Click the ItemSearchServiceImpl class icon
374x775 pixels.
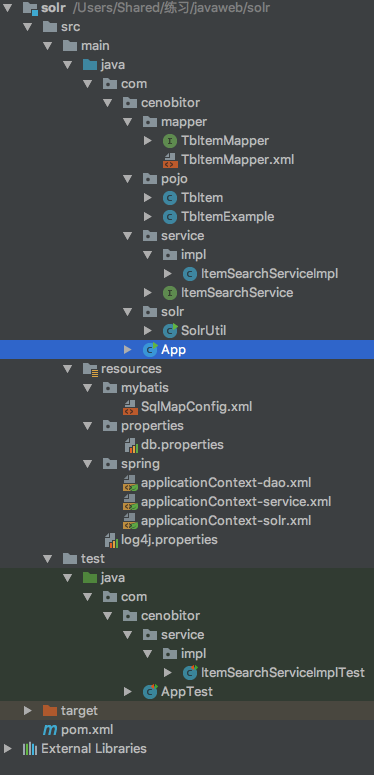pos(190,273)
